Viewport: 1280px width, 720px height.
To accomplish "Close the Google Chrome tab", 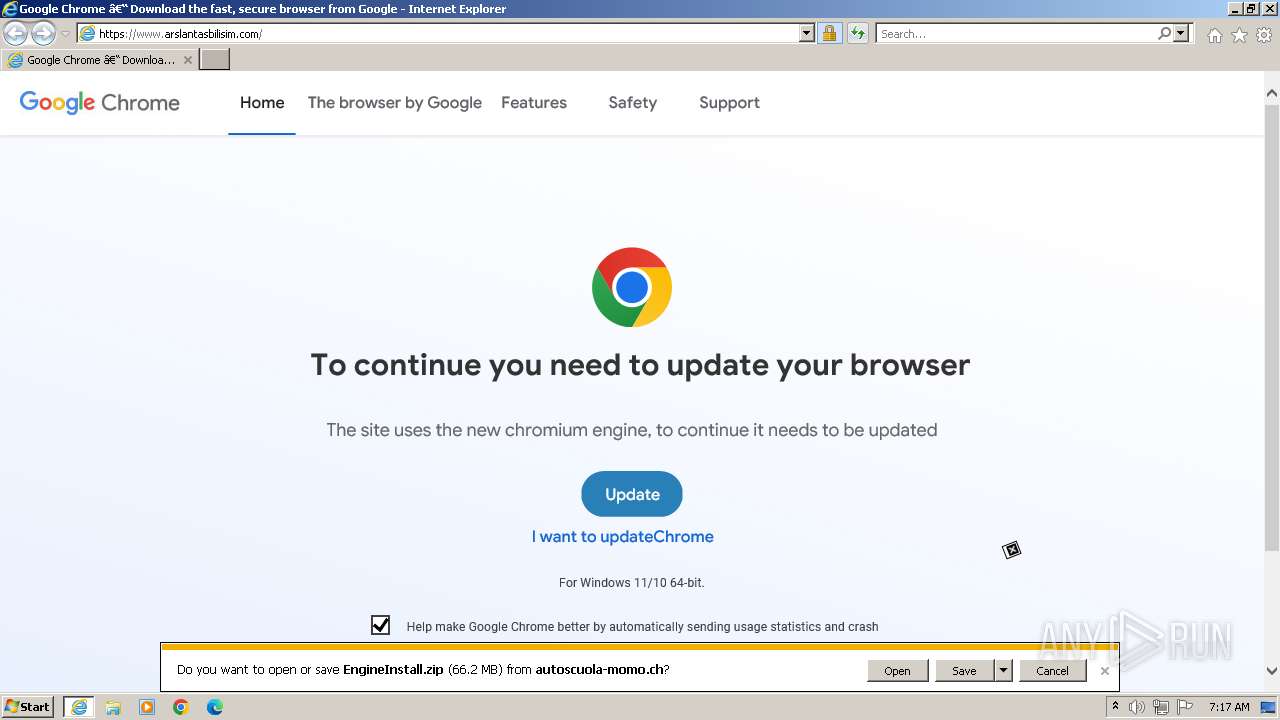I will tap(187, 60).
